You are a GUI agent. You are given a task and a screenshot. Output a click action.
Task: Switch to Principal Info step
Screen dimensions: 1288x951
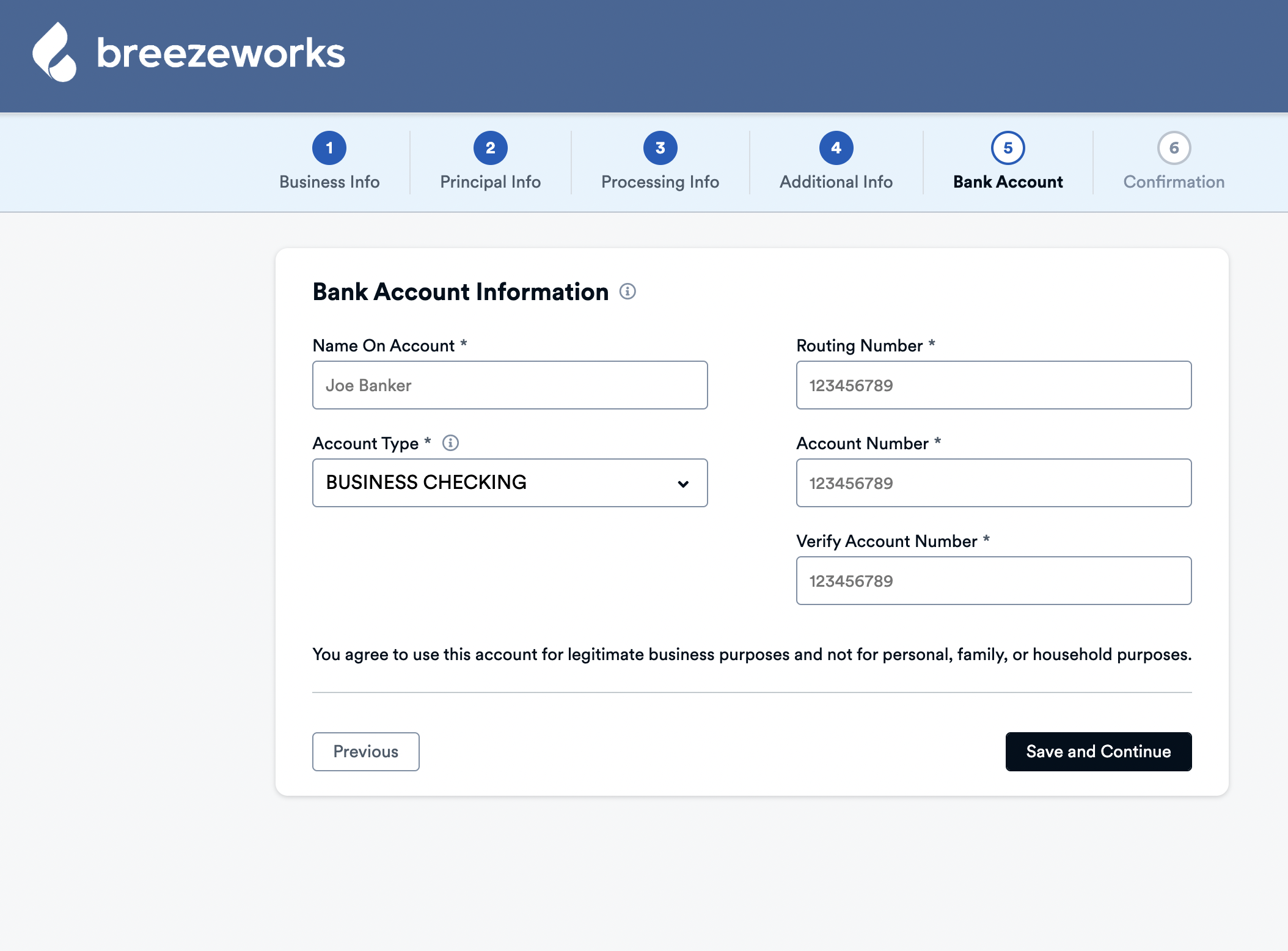491,182
